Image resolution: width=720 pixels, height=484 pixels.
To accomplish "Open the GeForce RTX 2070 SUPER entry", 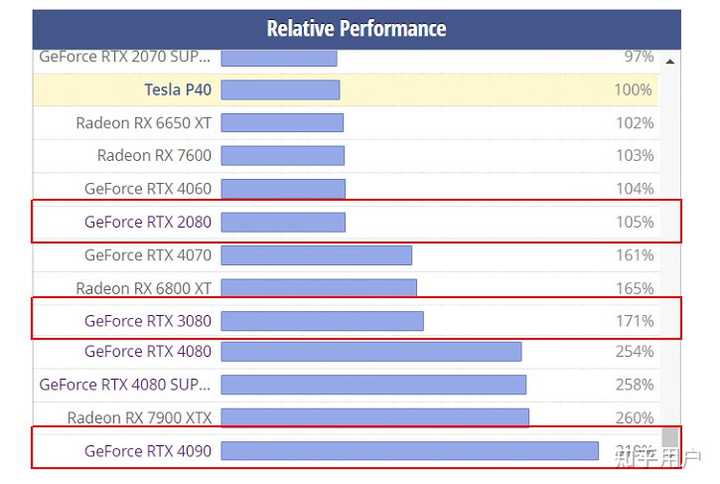I will tap(125, 57).
